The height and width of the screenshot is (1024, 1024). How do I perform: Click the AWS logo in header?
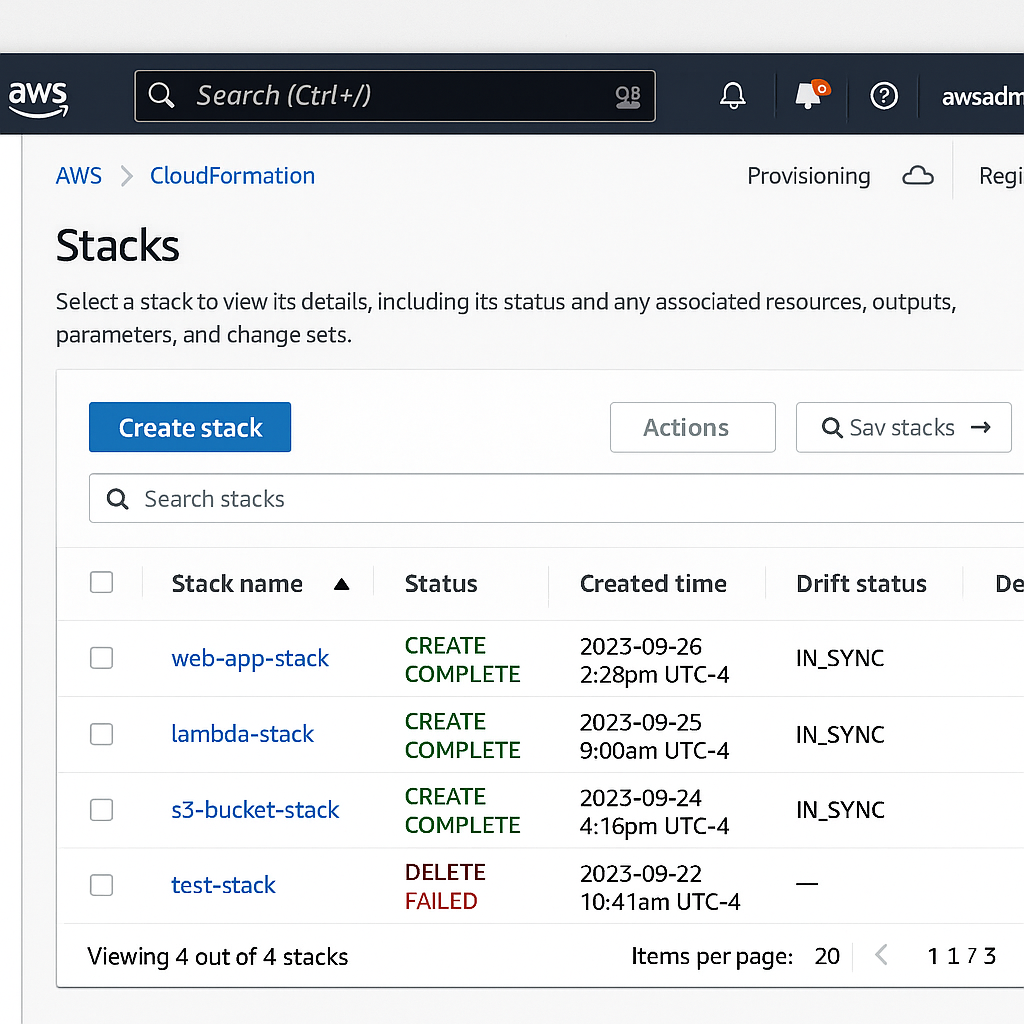(38, 98)
